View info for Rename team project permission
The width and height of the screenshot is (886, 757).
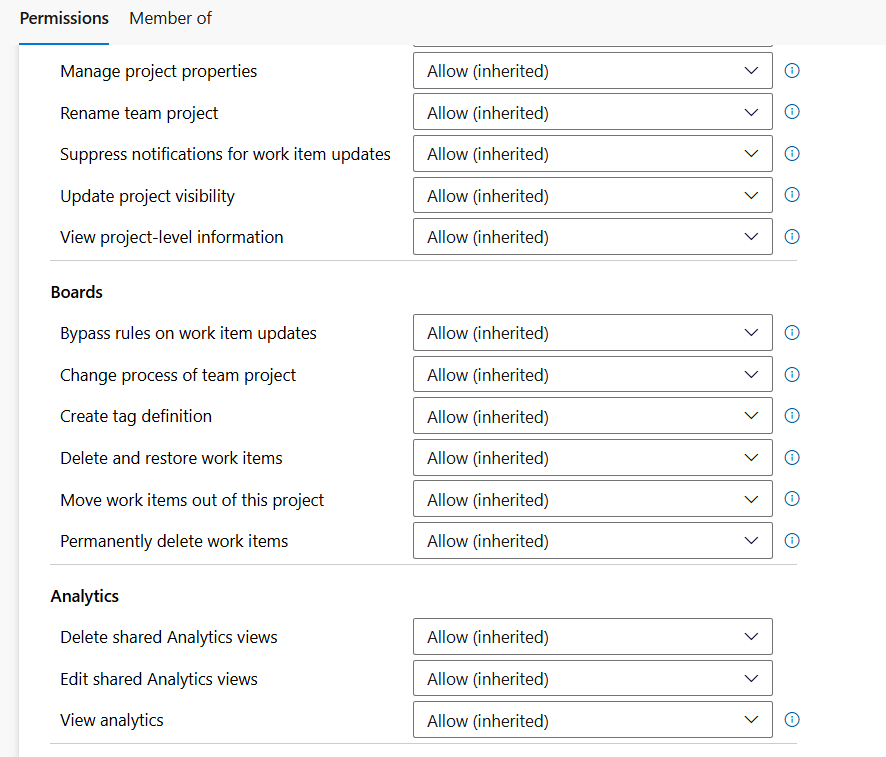click(791, 112)
